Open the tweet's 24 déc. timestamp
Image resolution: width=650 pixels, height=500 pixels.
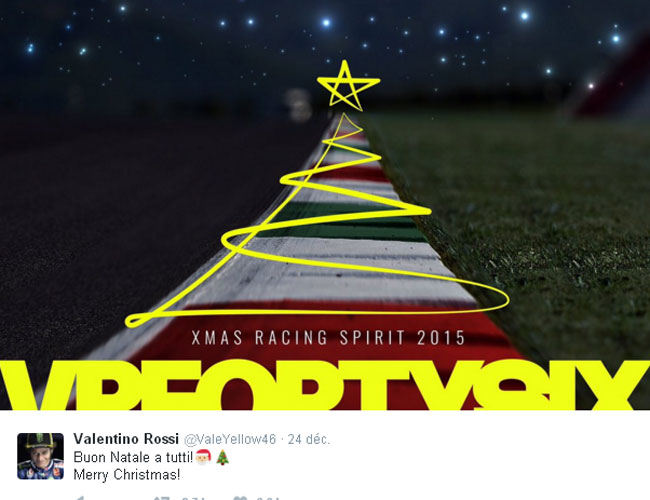click(309, 439)
